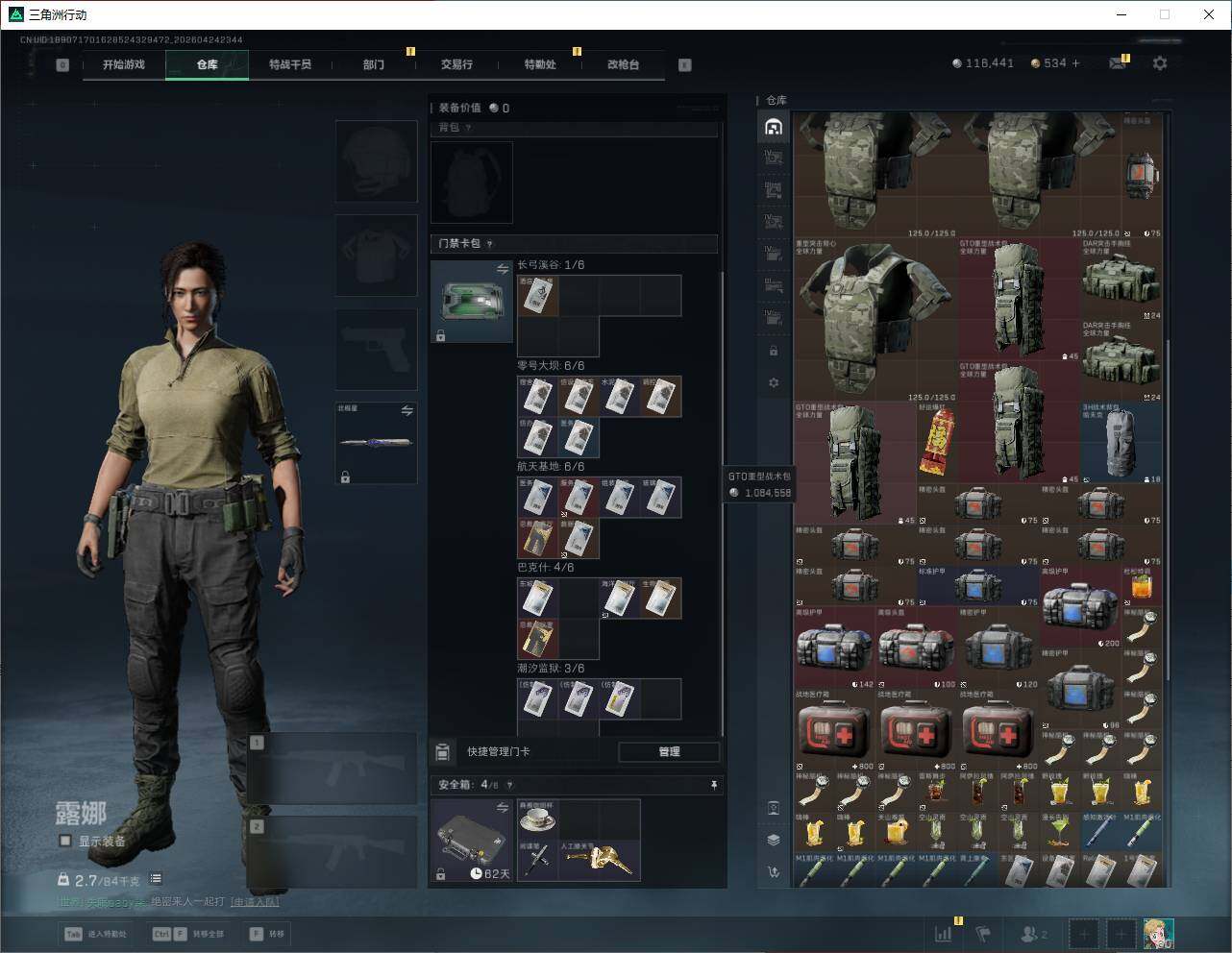Click primary weapon slot 1

[x=333, y=769]
